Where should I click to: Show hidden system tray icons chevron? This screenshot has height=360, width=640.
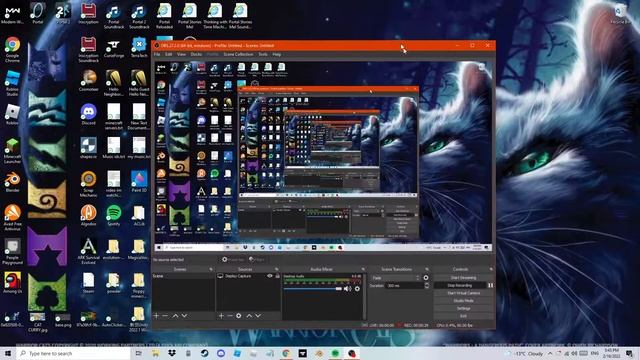click(x=550, y=353)
